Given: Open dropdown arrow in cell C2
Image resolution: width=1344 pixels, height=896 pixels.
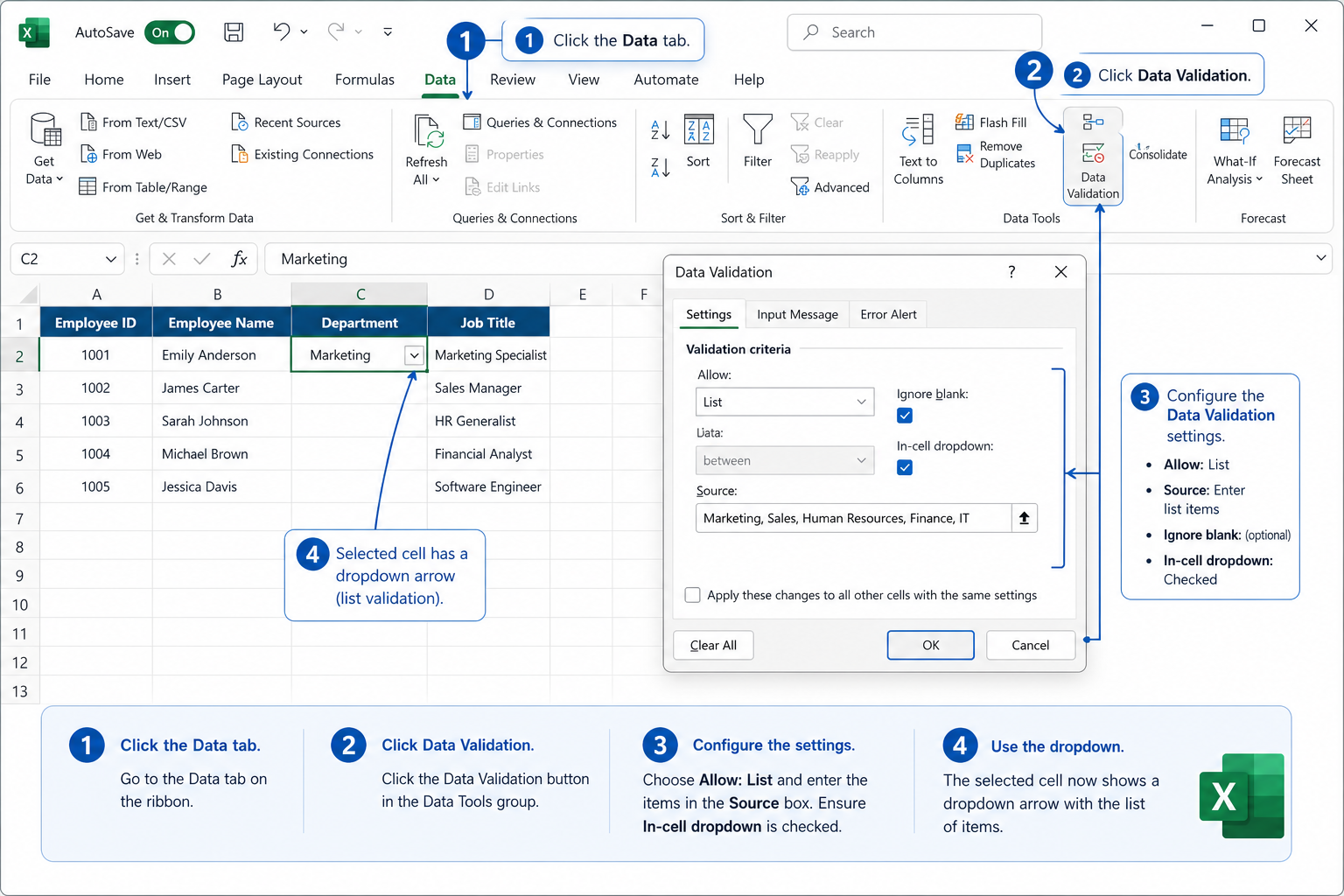Looking at the screenshot, I should tap(414, 355).
